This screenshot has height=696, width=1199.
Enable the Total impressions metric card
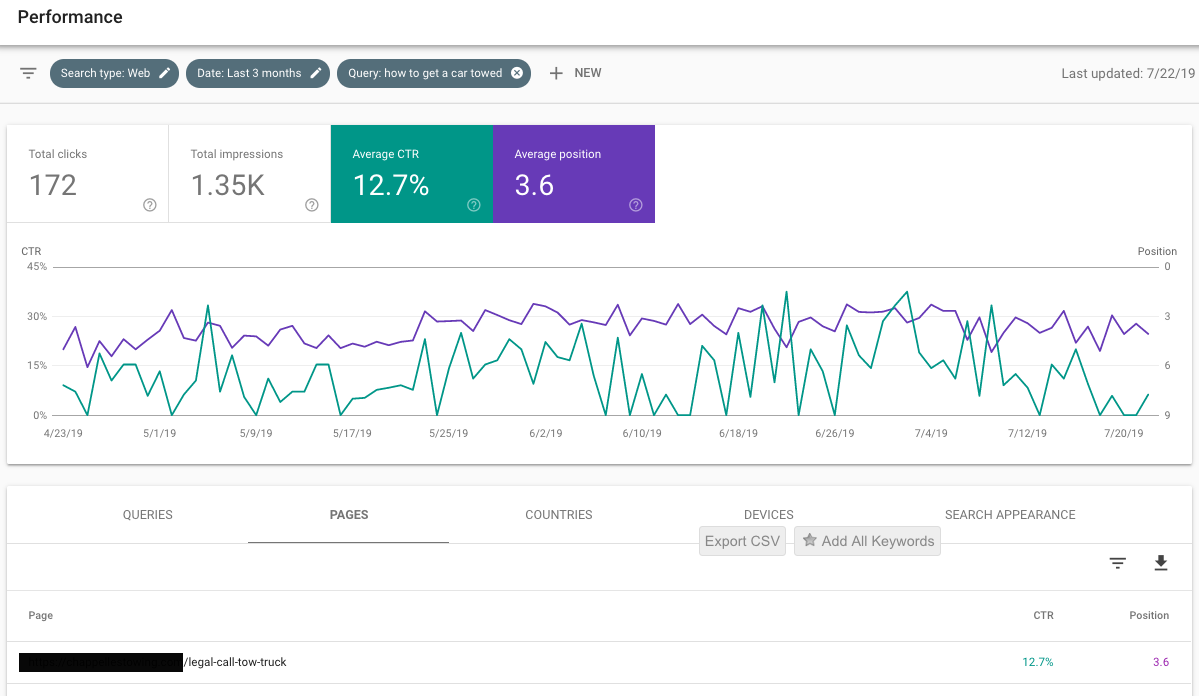coord(249,174)
